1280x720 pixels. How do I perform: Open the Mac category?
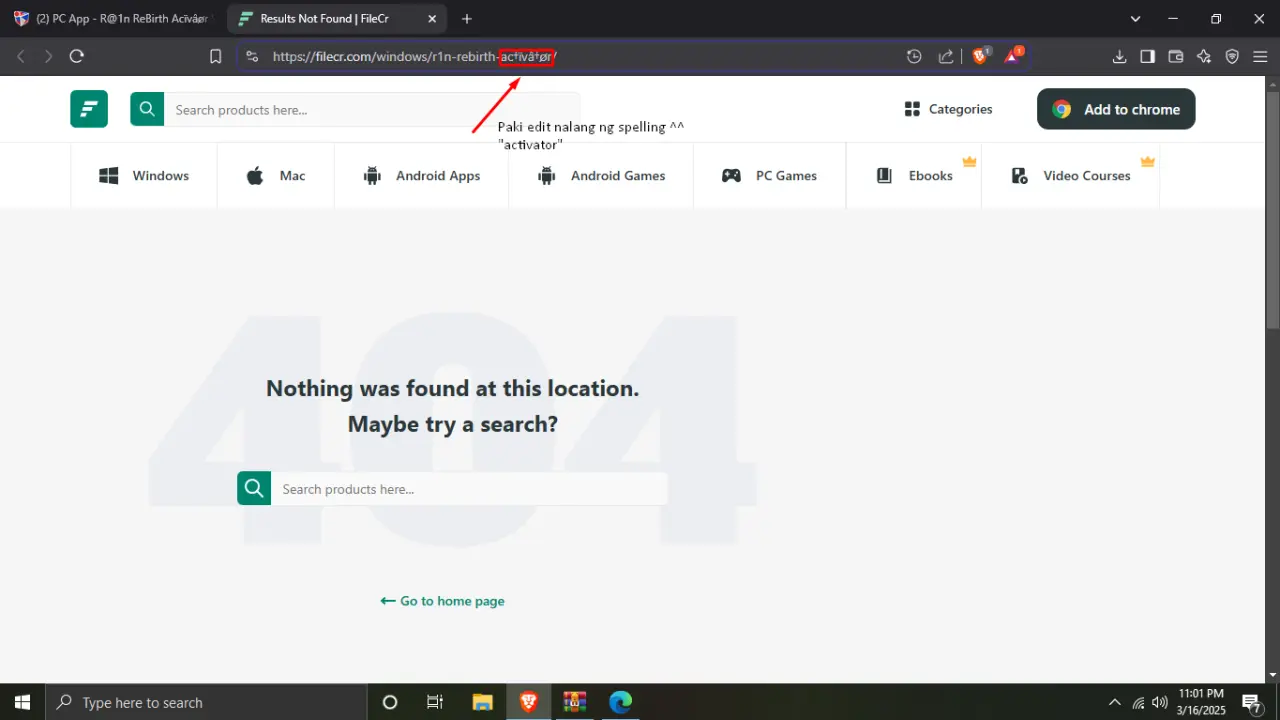[276, 175]
